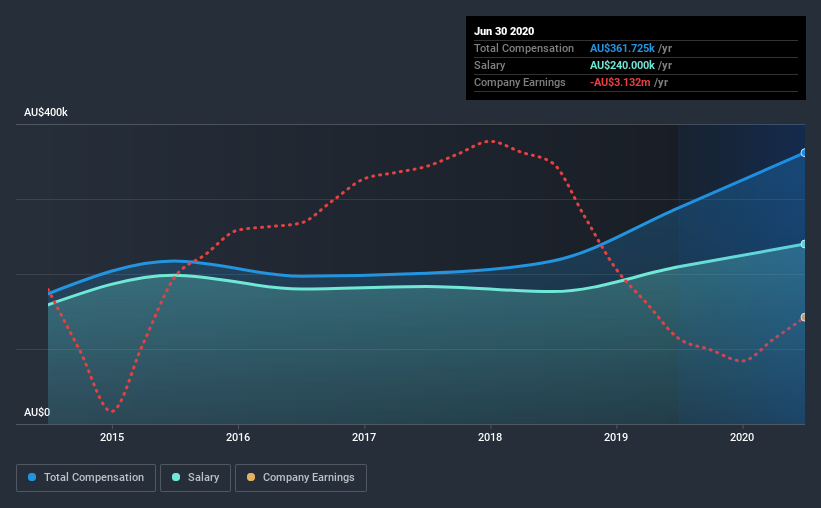The image size is (821, 508).
Task: Click the AU$0 y-axis label
Action: click(37, 413)
